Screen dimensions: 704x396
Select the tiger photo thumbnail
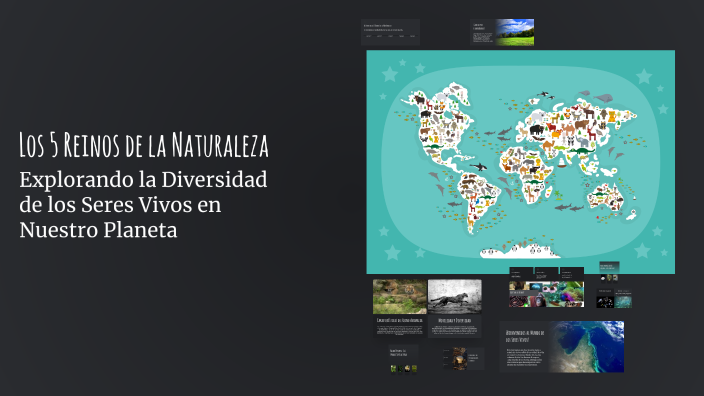pos(400,296)
